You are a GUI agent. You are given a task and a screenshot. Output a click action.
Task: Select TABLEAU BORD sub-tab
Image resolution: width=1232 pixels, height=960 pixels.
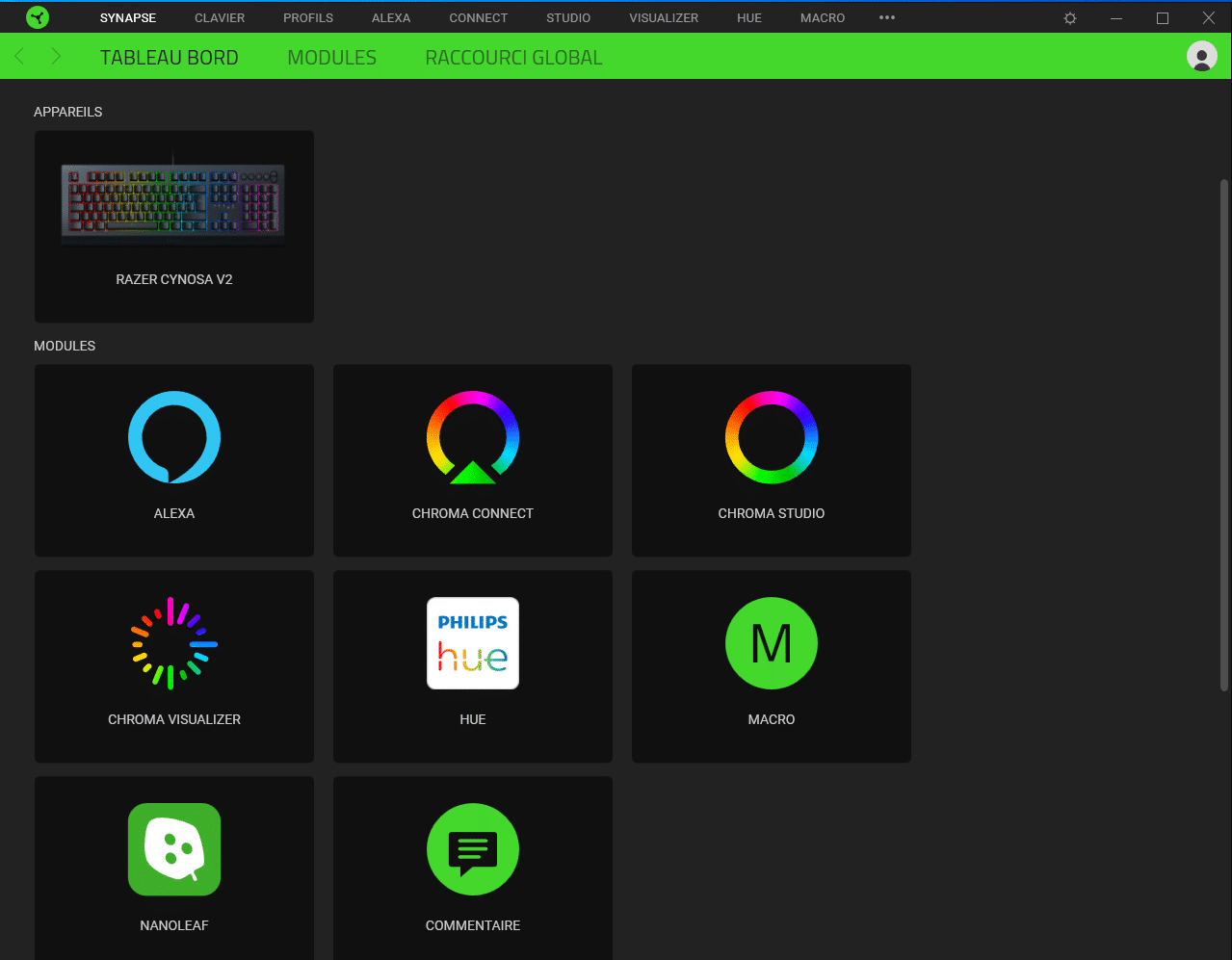click(170, 58)
